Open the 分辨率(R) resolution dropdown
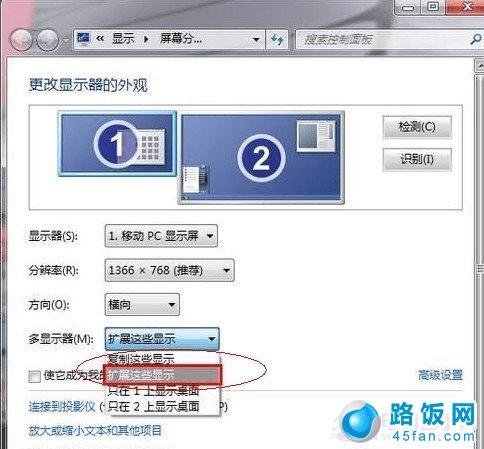Screen dimensions: 484x449 pyautogui.click(x=170, y=270)
